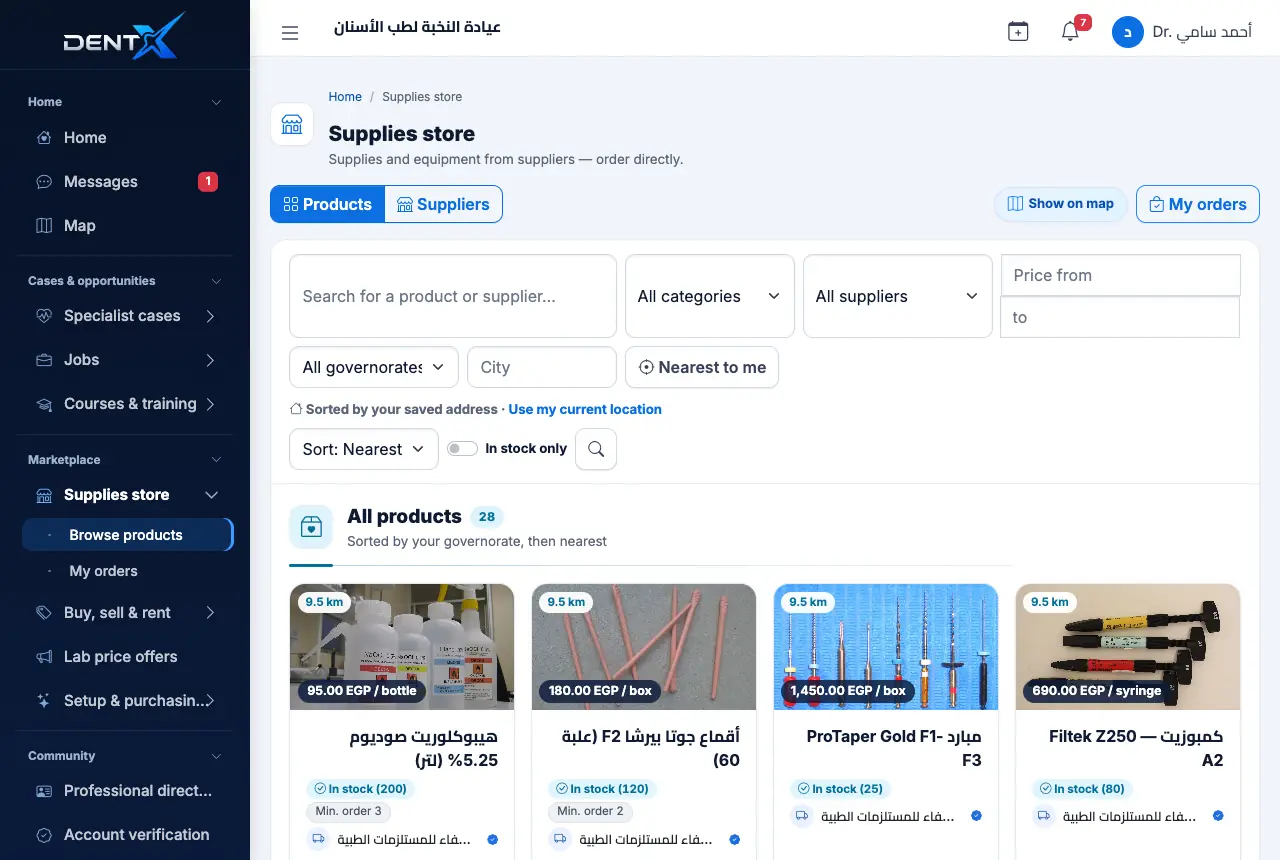Click the DentX logo
1280x860 pixels.
pos(124,36)
